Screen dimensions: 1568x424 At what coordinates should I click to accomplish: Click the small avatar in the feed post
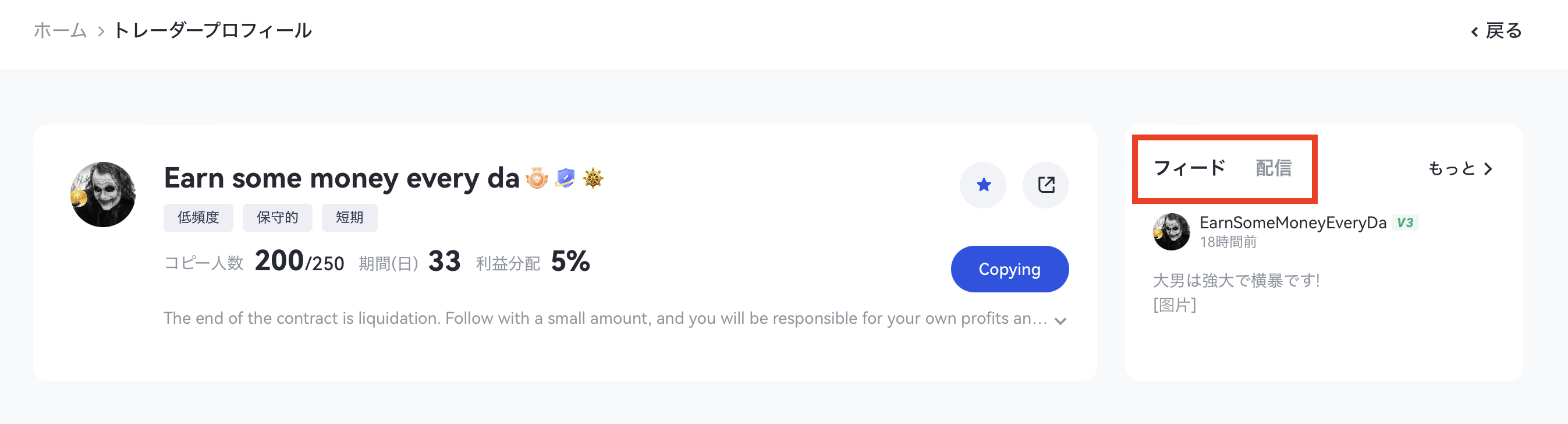[x=1171, y=231]
